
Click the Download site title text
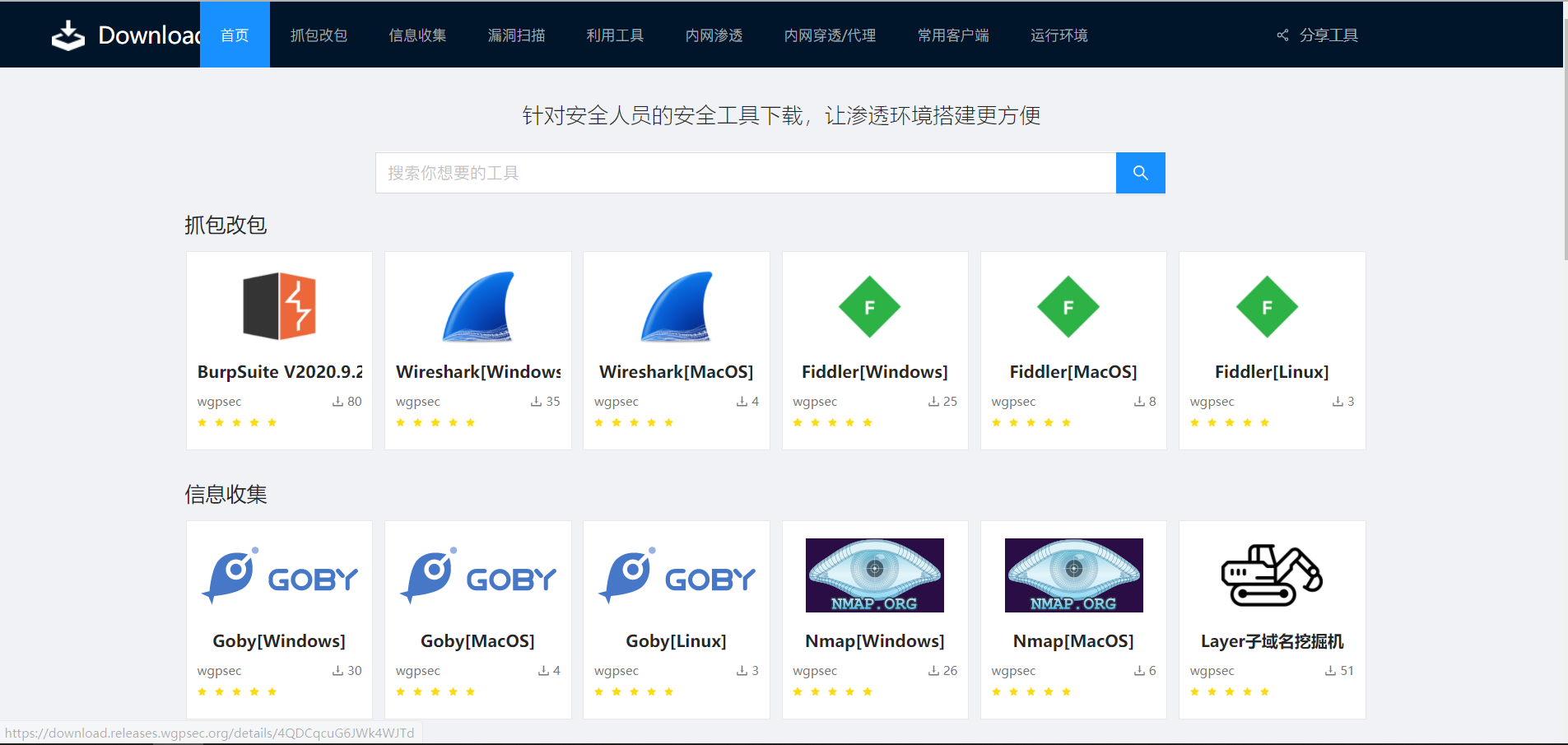coord(149,35)
